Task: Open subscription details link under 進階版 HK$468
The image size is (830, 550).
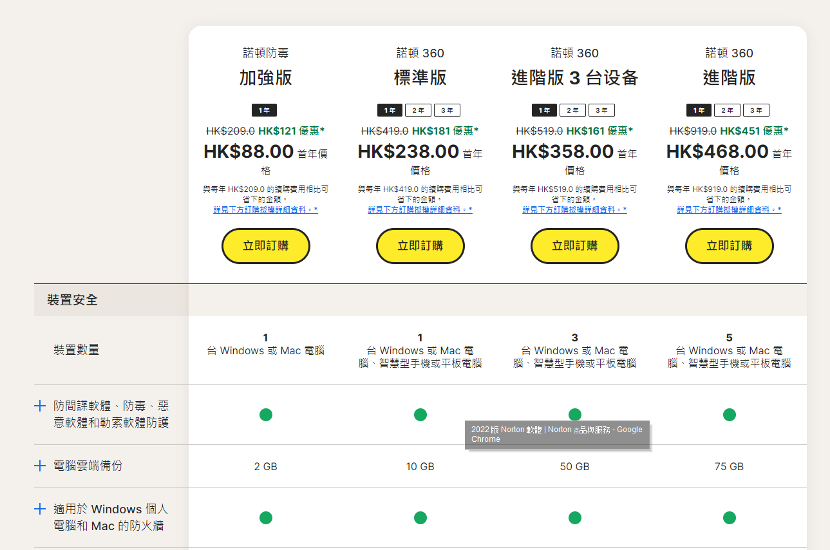Action: click(x=729, y=210)
